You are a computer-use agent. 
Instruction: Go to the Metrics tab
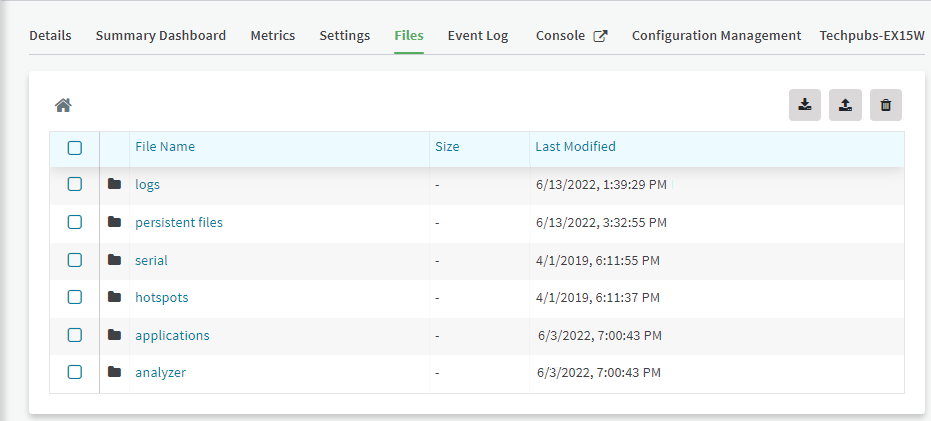tap(273, 36)
